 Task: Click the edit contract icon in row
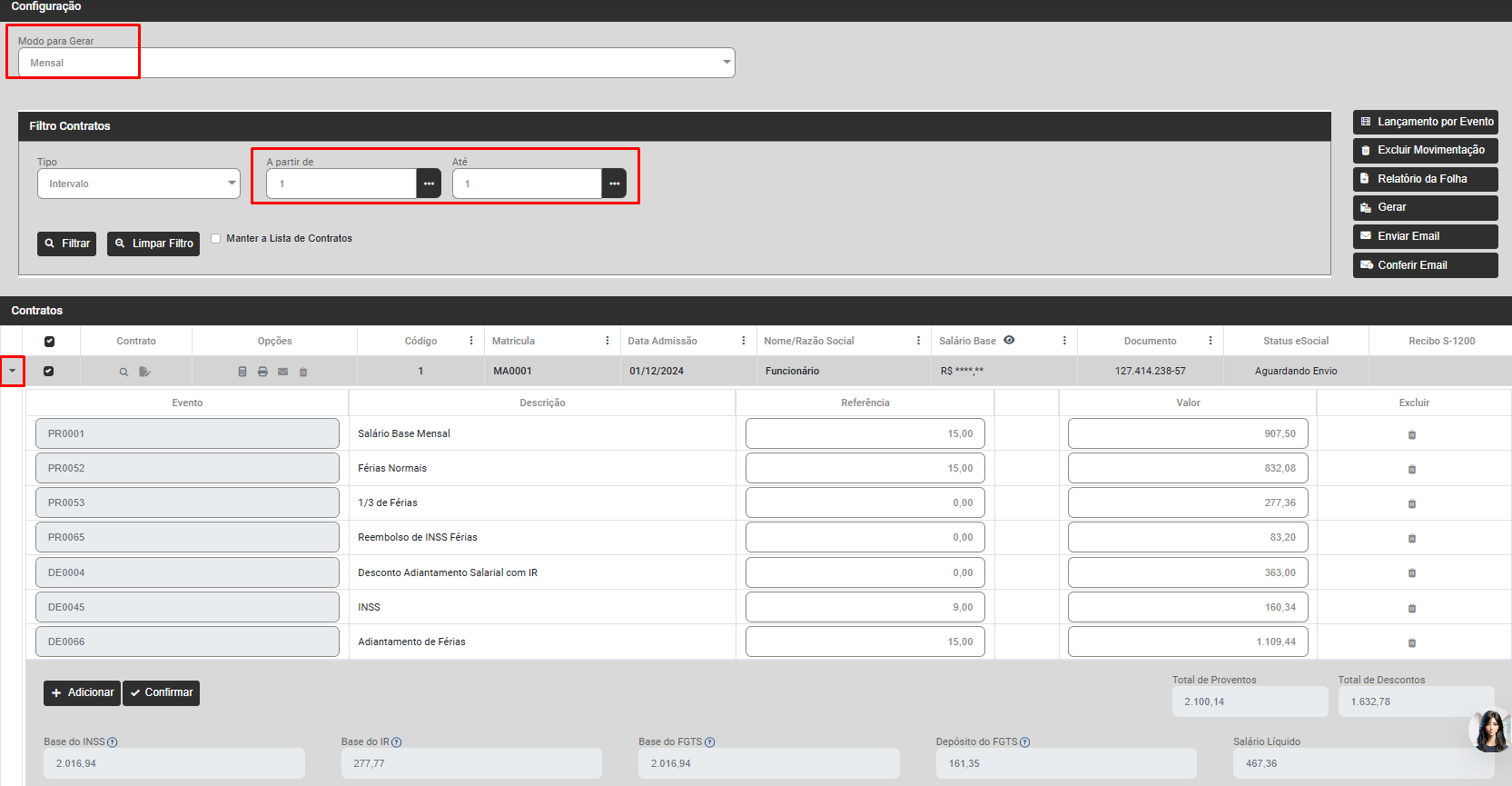tap(144, 372)
